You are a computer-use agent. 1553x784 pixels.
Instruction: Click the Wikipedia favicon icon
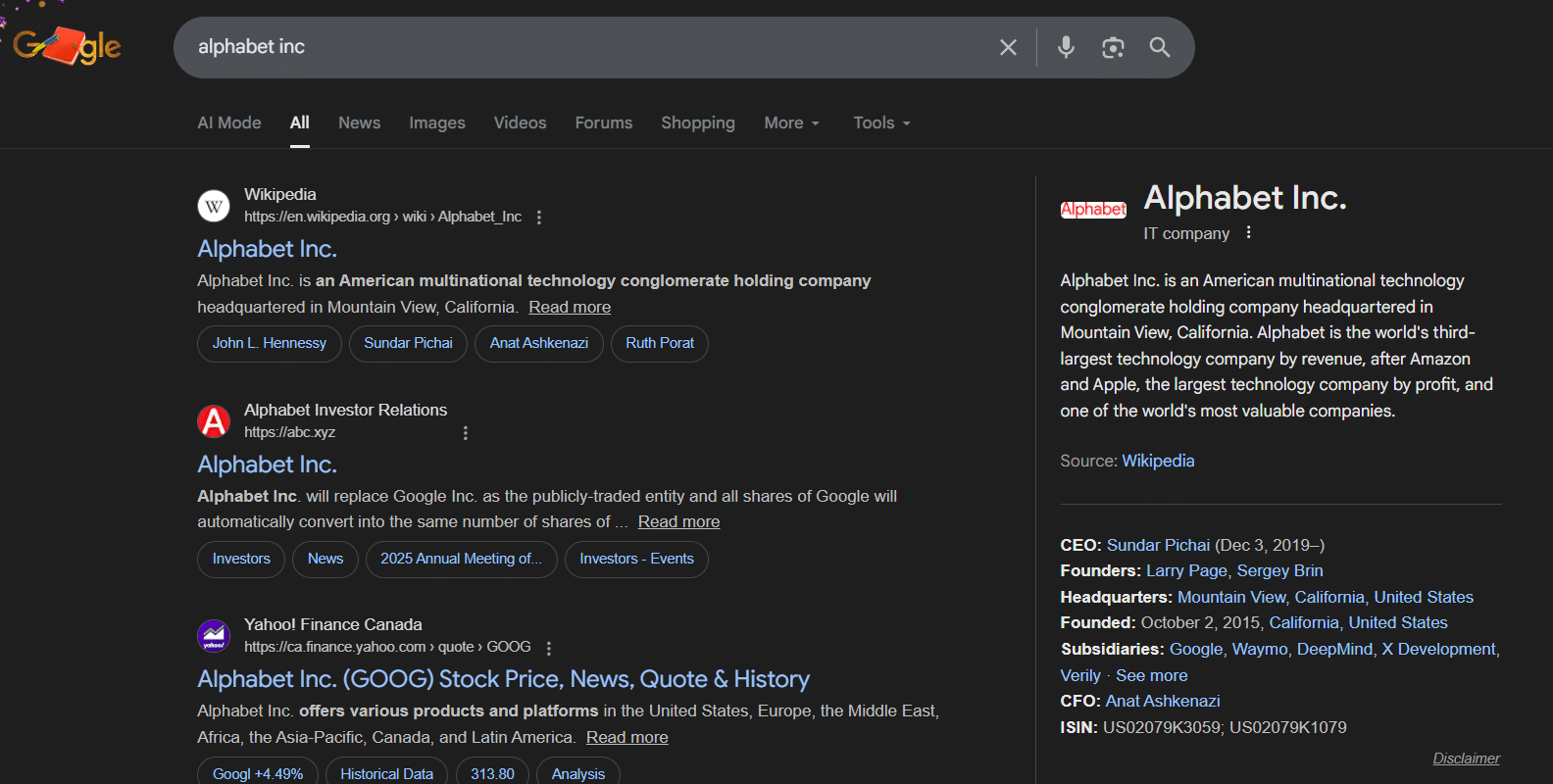214,206
